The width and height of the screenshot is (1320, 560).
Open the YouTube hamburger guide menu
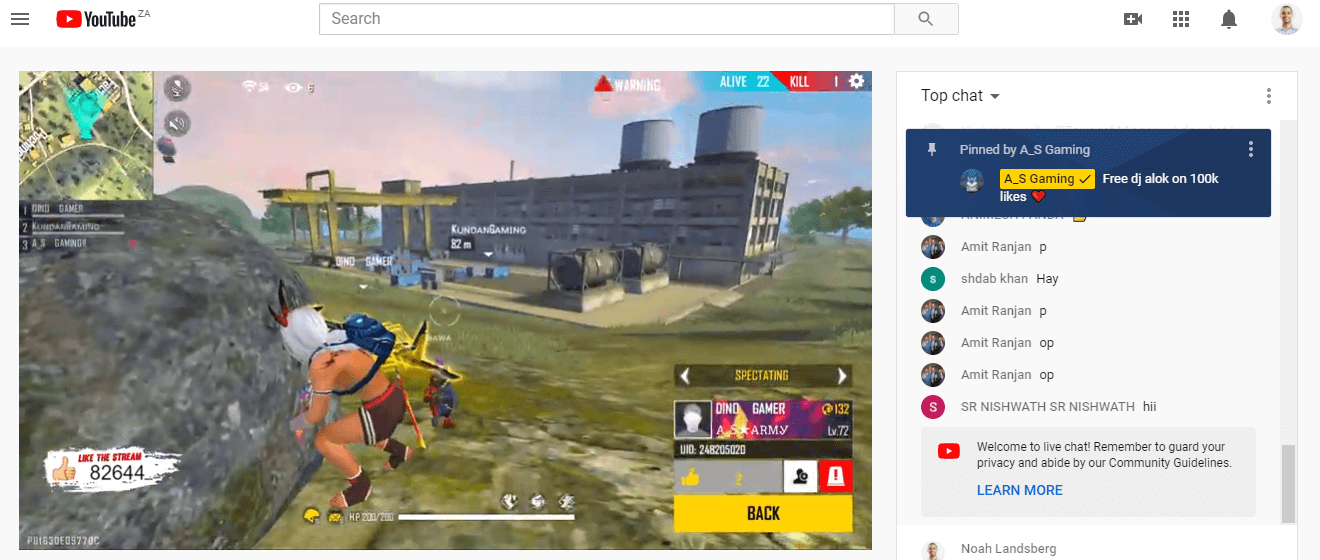pos(20,19)
